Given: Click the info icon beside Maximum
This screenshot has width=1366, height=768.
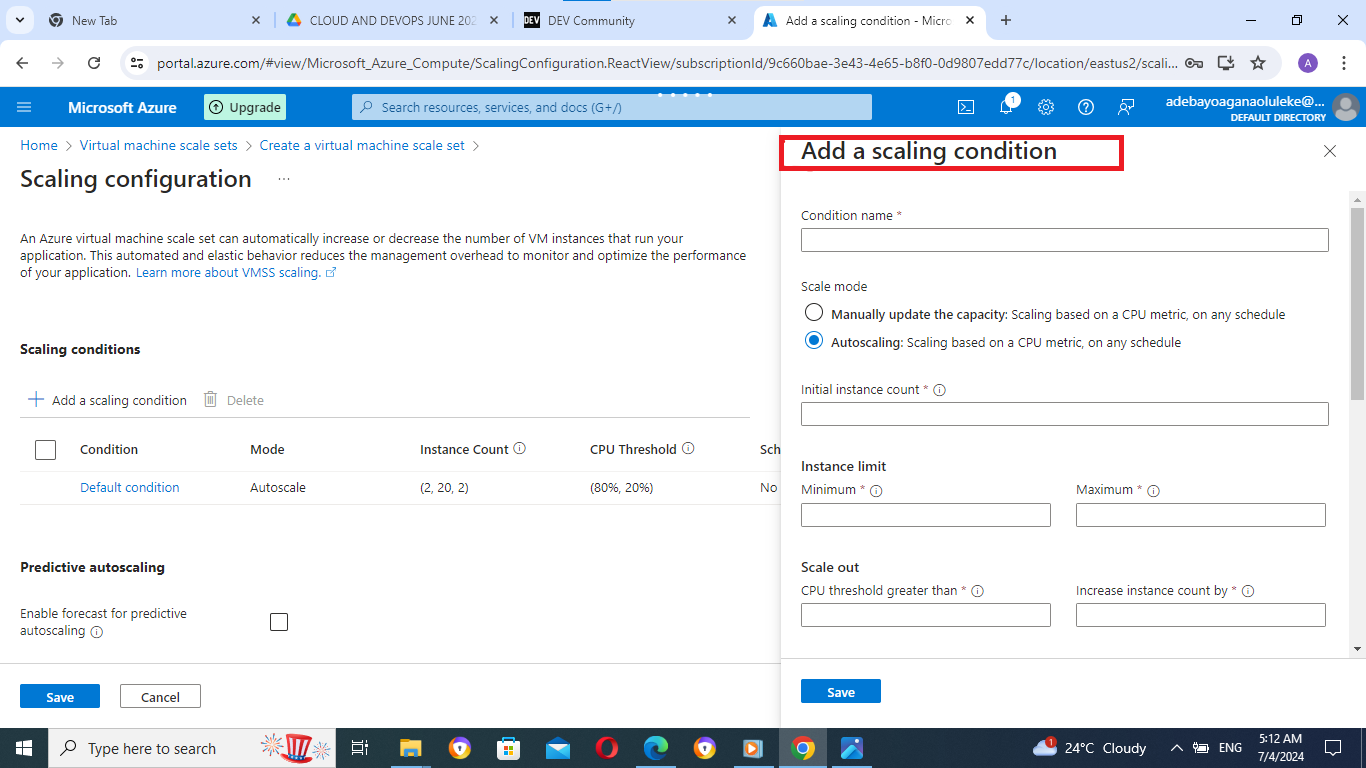Looking at the screenshot, I should (1153, 491).
